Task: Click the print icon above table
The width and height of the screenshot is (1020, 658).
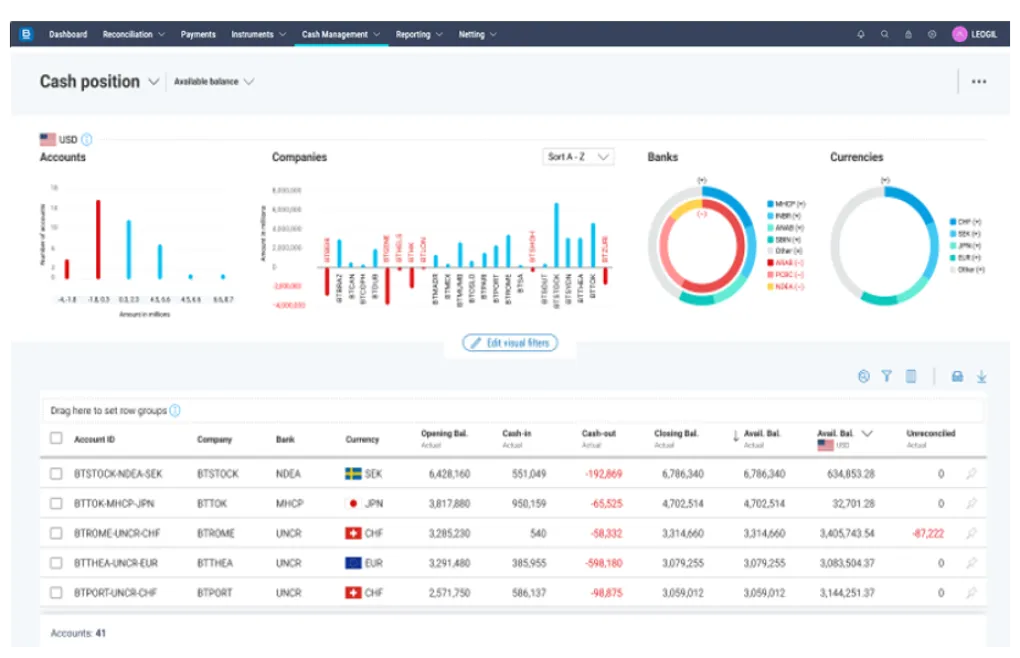Action: [957, 376]
